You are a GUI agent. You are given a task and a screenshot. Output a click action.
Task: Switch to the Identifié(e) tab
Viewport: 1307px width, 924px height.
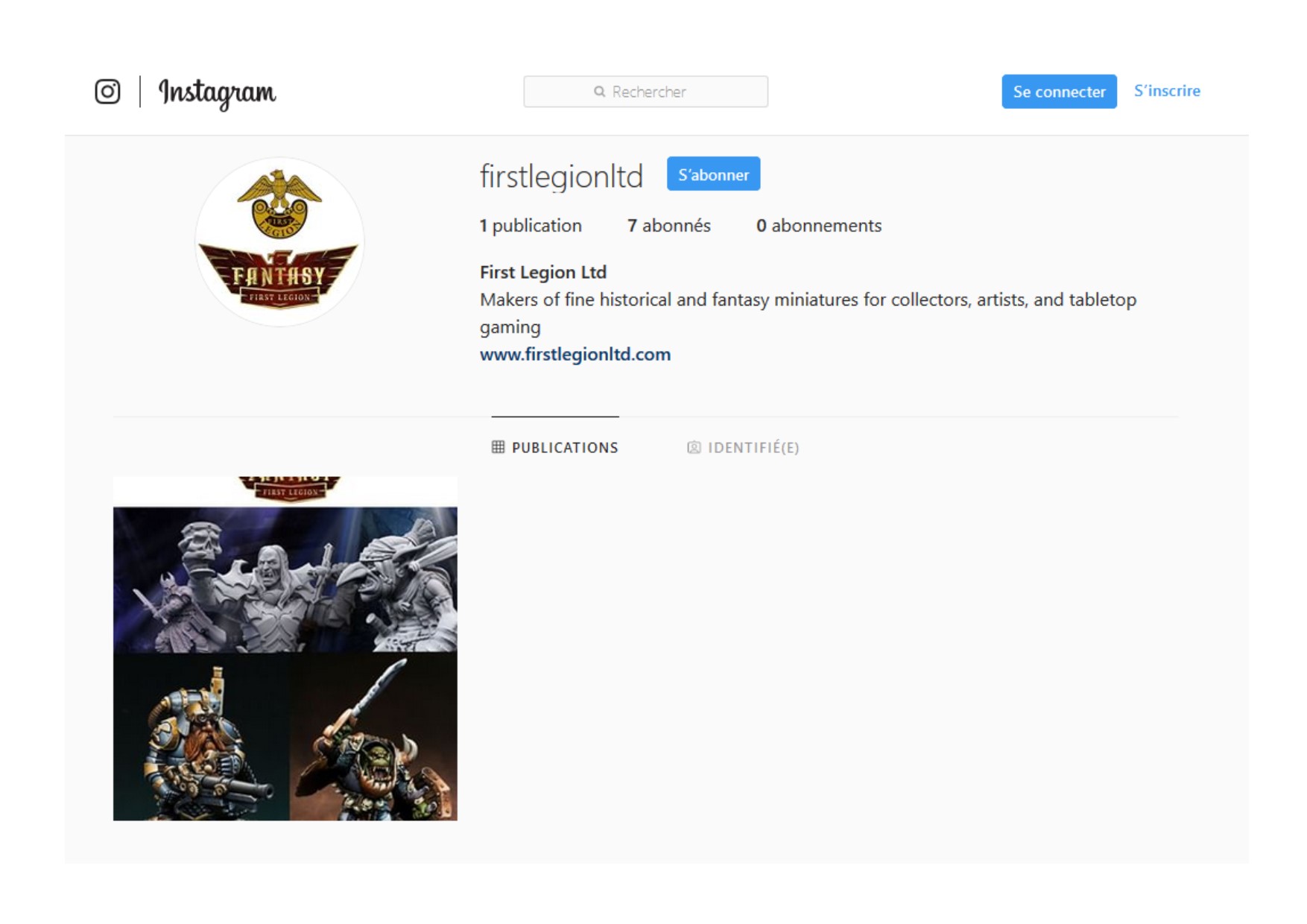coord(743,447)
